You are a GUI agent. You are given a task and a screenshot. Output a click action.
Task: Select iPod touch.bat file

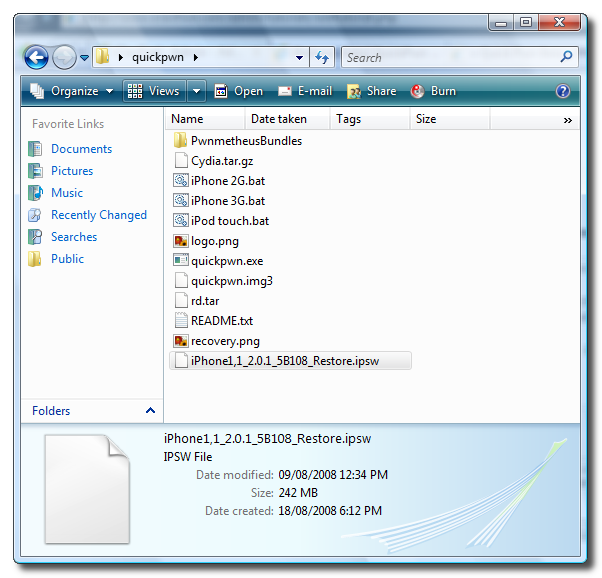click(230, 221)
